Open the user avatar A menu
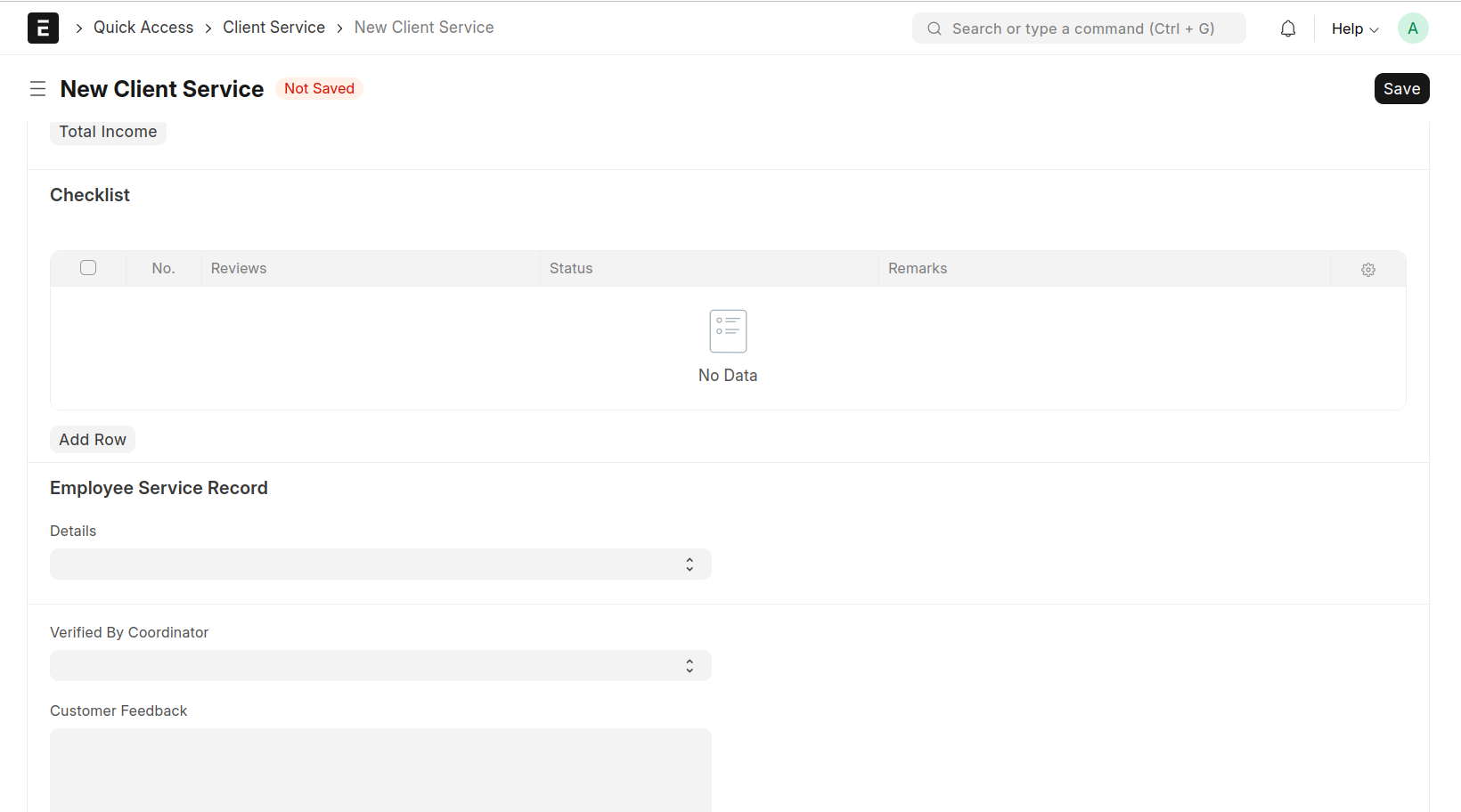 [x=1412, y=28]
